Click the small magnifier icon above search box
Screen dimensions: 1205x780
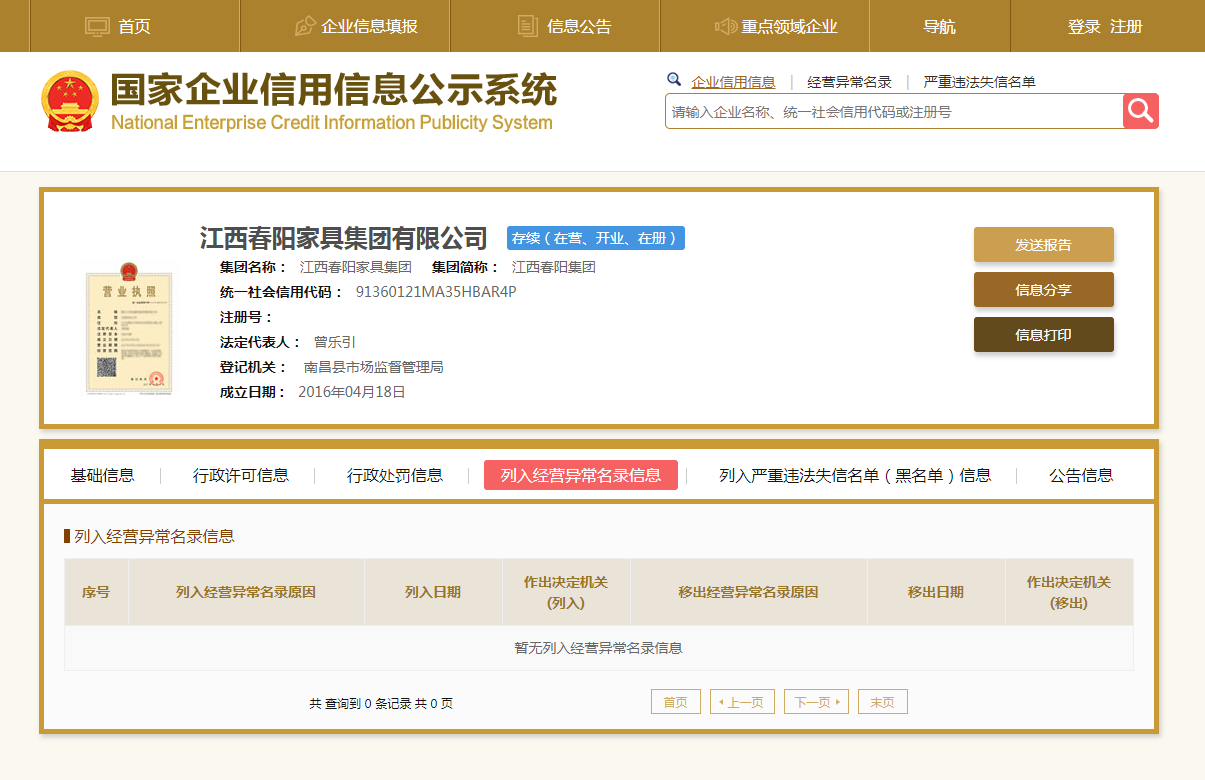coord(674,80)
